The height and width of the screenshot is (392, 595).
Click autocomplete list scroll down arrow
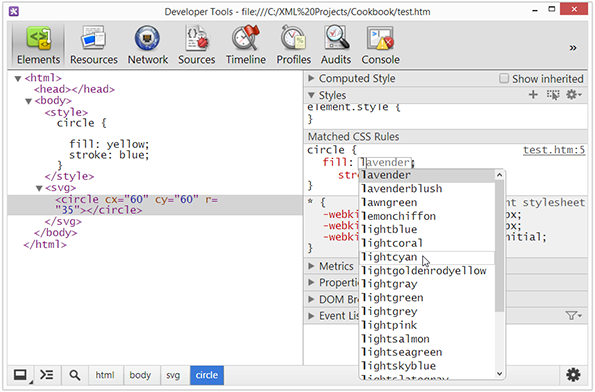tap(499, 374)
